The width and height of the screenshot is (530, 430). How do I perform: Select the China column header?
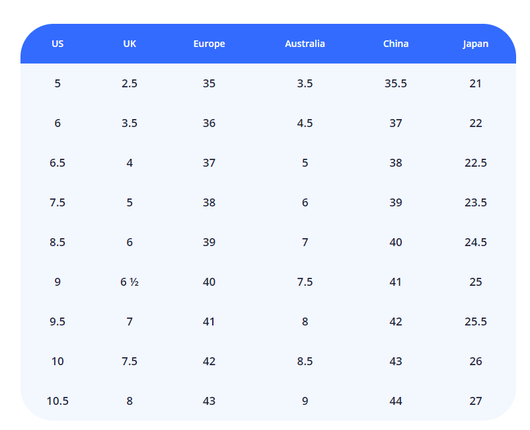coord(395,44)
